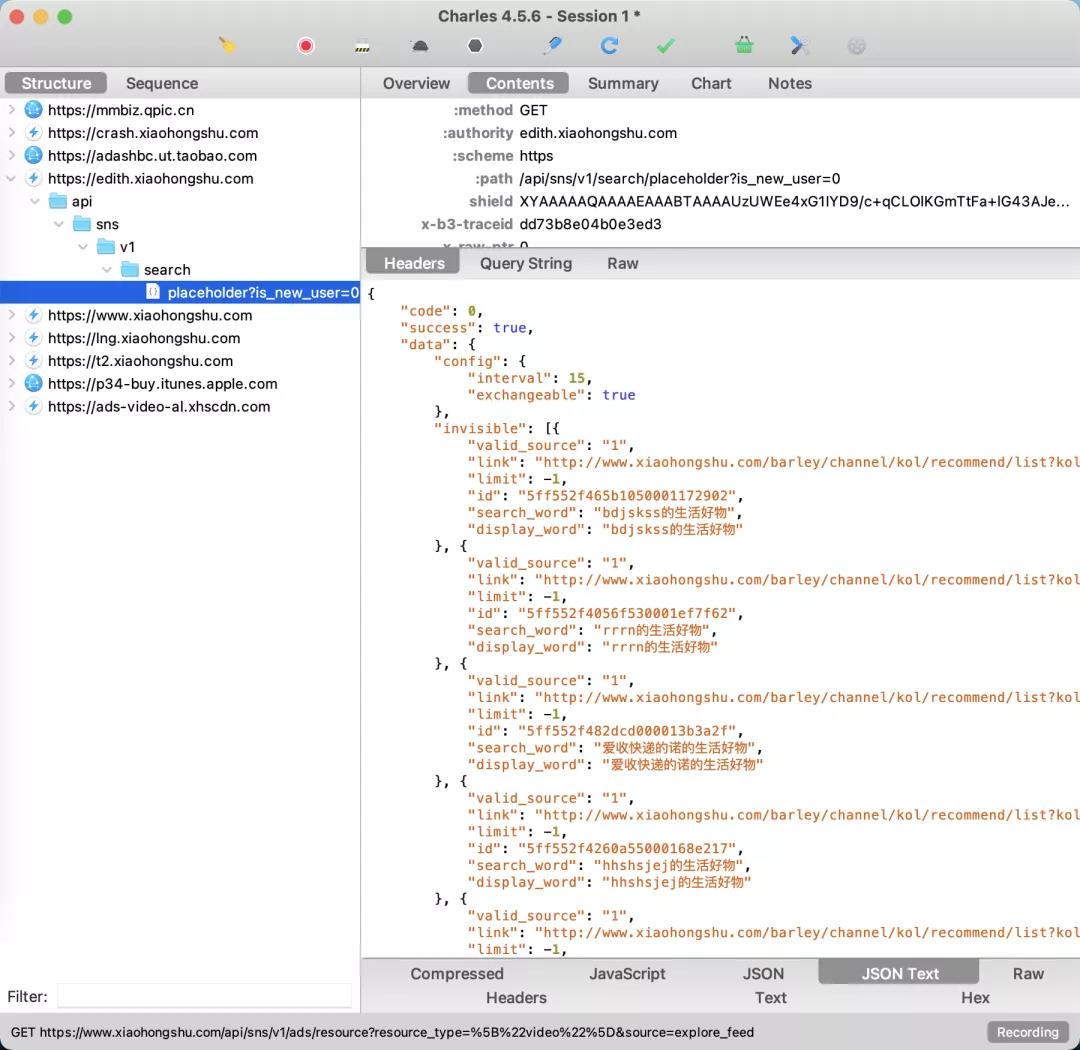Toggle SSL Proxying toolbar icon

pyautogui.click(x=362, y=47)
